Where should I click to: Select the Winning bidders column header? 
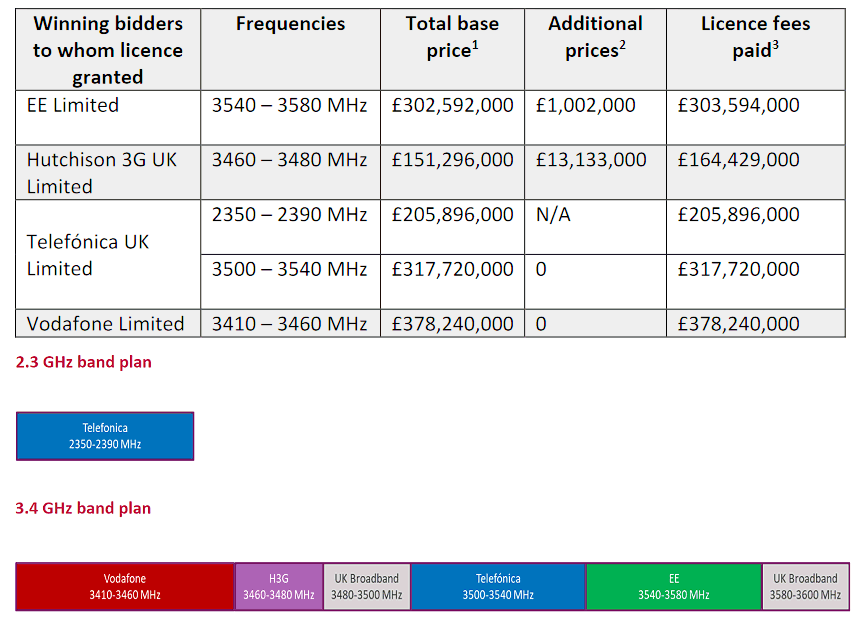coord(108,50)
